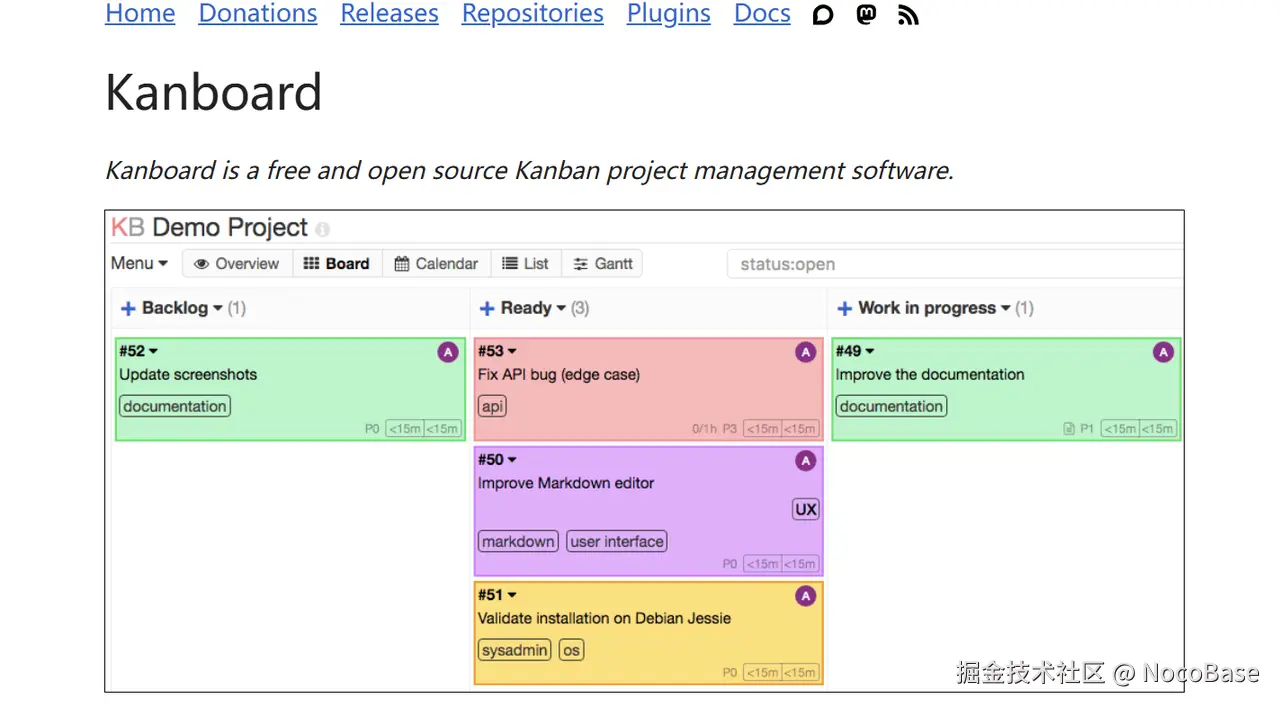Visit the Repositories page
This screenshot has width=1280, height=707.
click(532, 14)
